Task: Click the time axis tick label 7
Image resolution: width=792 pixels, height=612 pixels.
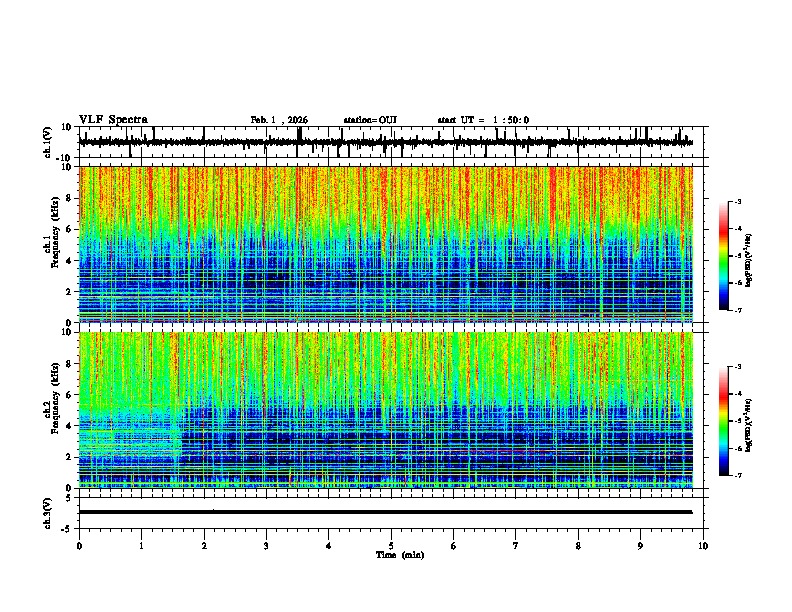Action: 516,546
